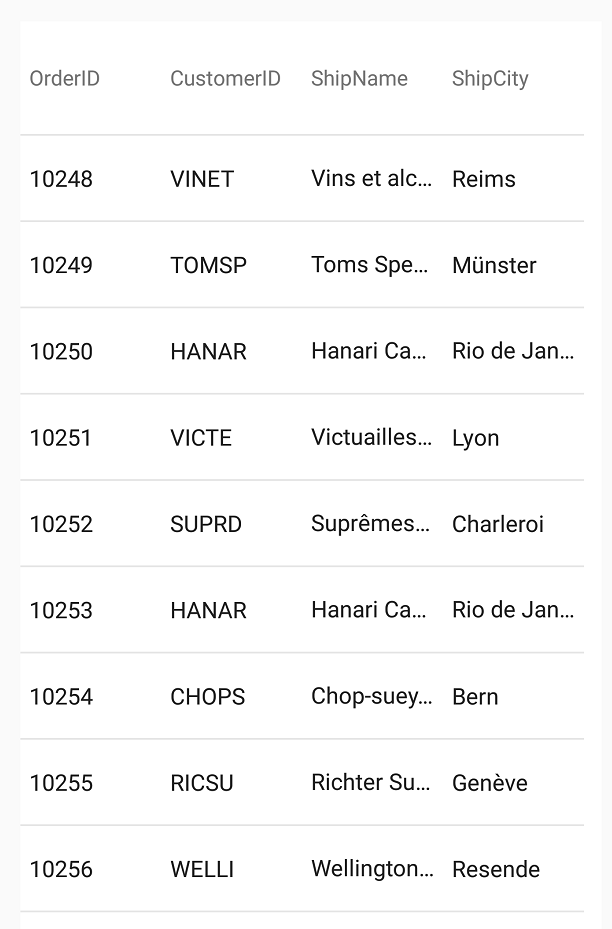Viewport: 612px width, 929px height.
Task: Select the CHOPS customer cell
Action: tap(207, 697)
